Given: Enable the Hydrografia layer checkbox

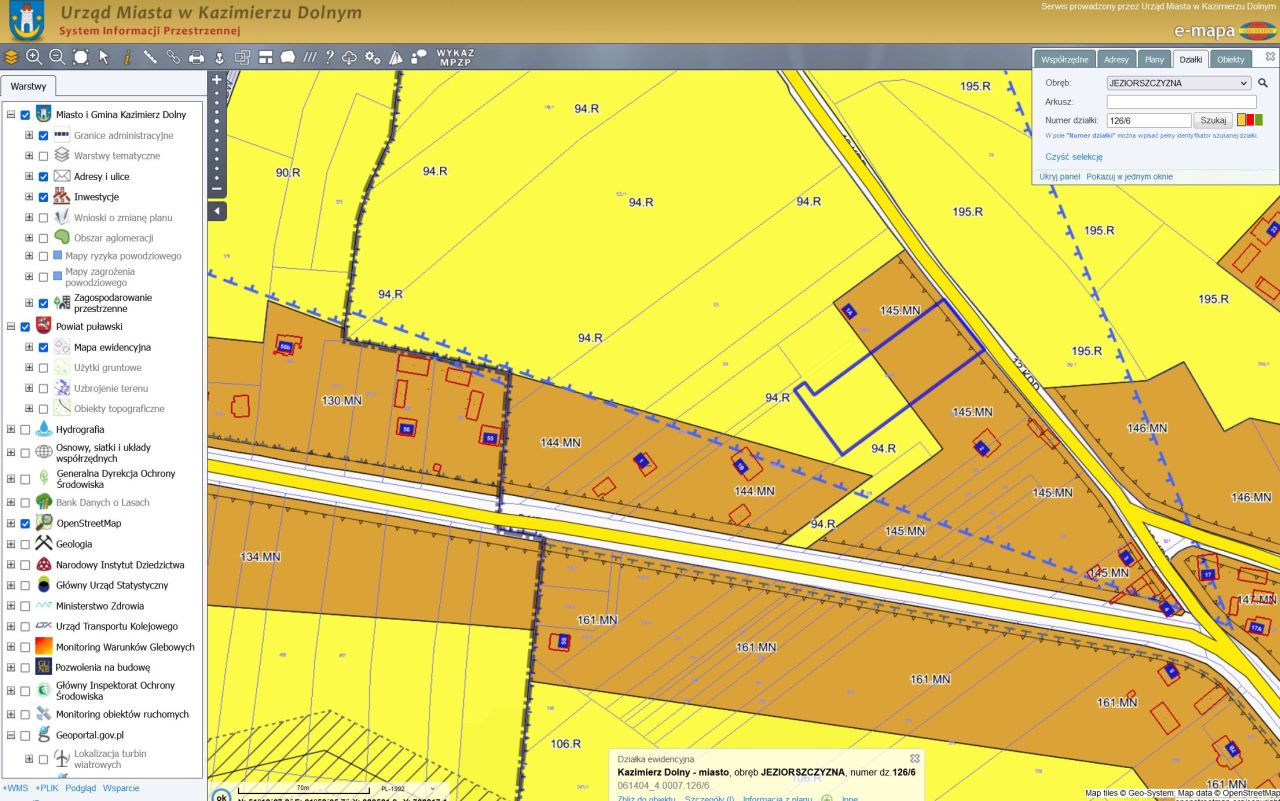Looking at the screenshot, I should tap(25, 429).
